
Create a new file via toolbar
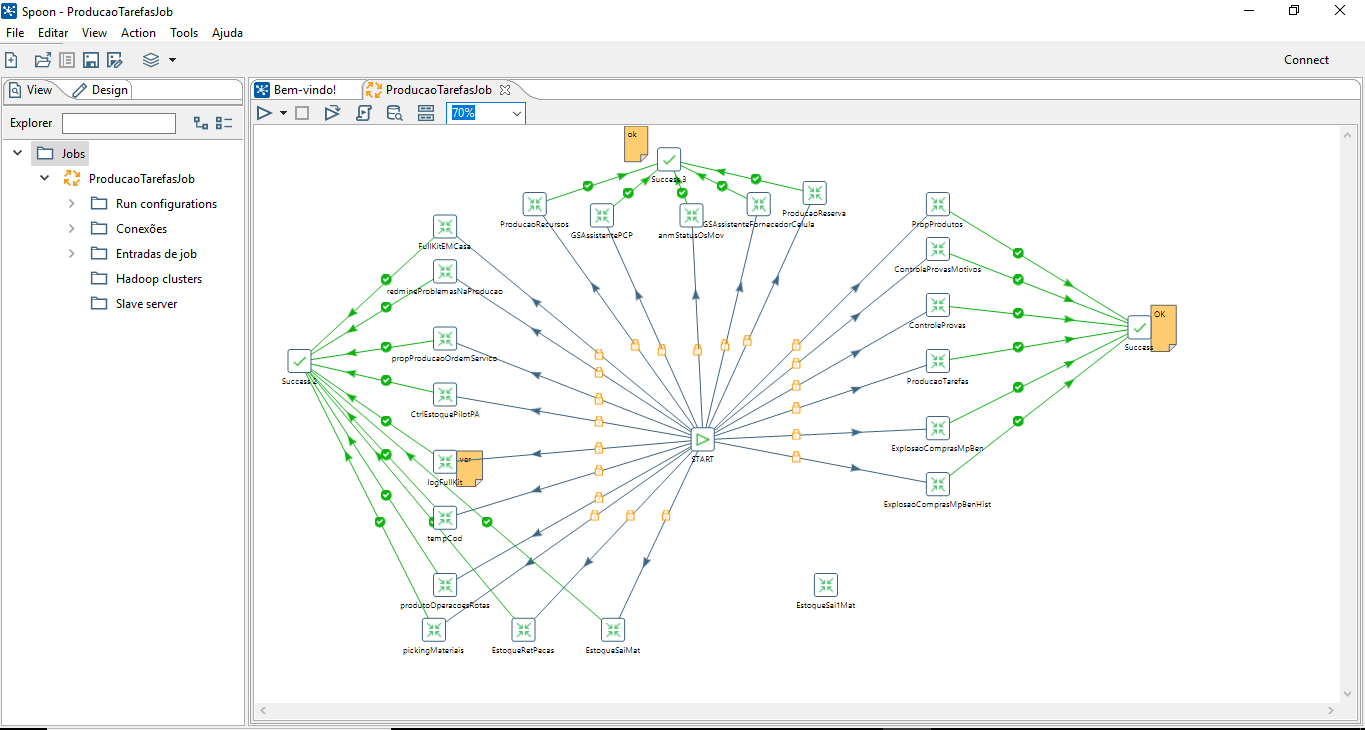[11, 59]
